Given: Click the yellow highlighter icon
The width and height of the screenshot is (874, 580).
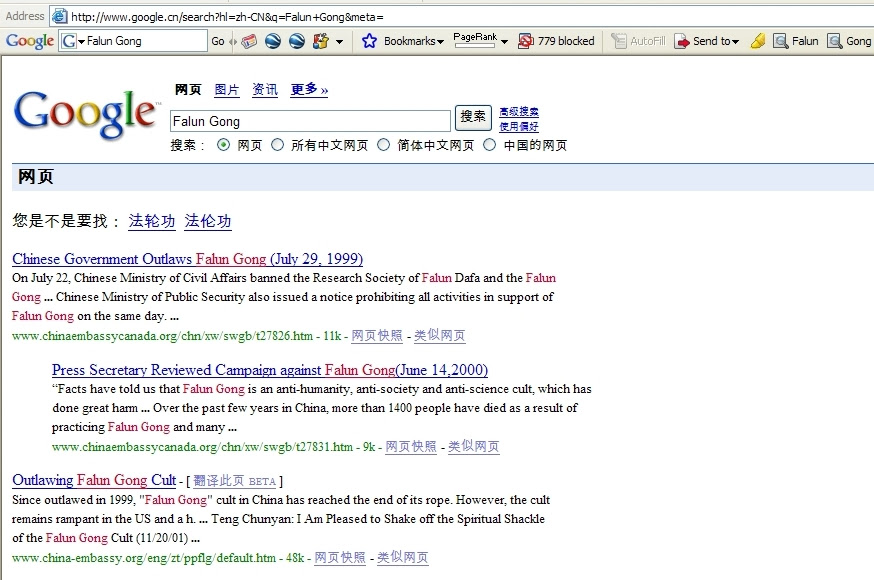Looking at the screenshot, I should 758,41.
